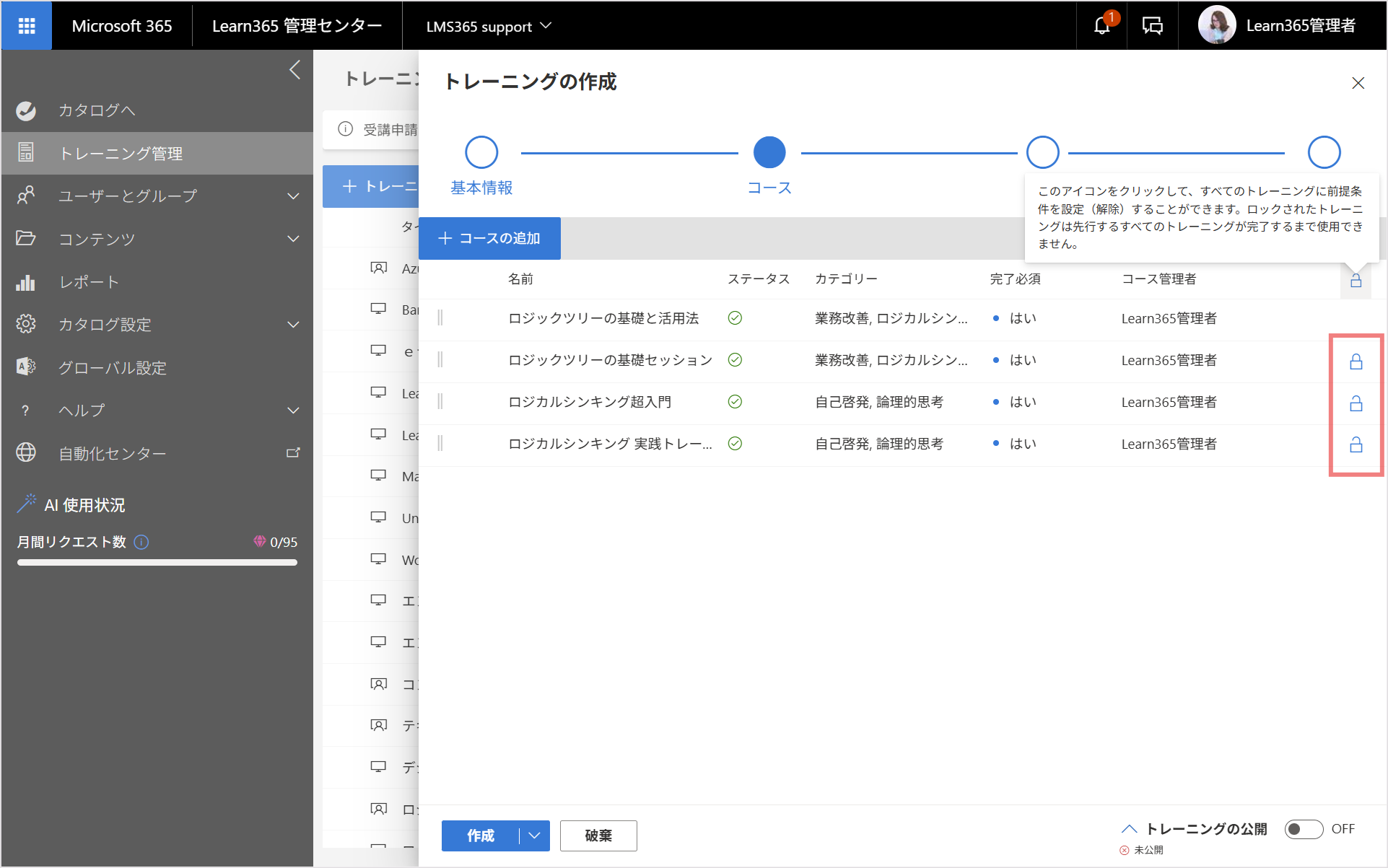1388x868 pixels.
Task: Select course ロジックツリーの基礎と活用法
Action: [603, 318]
